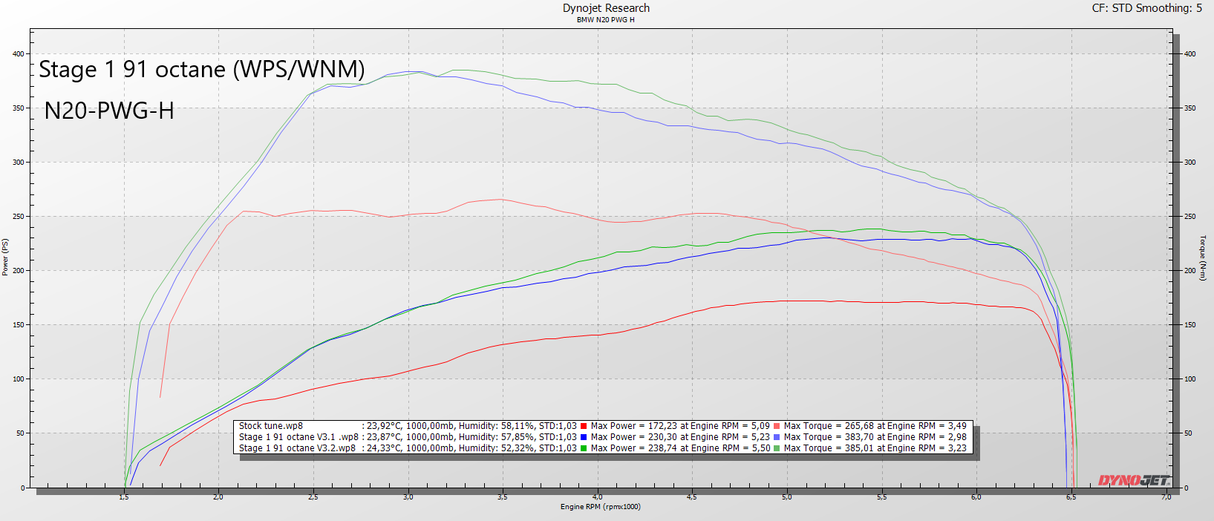Click the red Max Power swatch for Stock tune

tap(584, 425)
